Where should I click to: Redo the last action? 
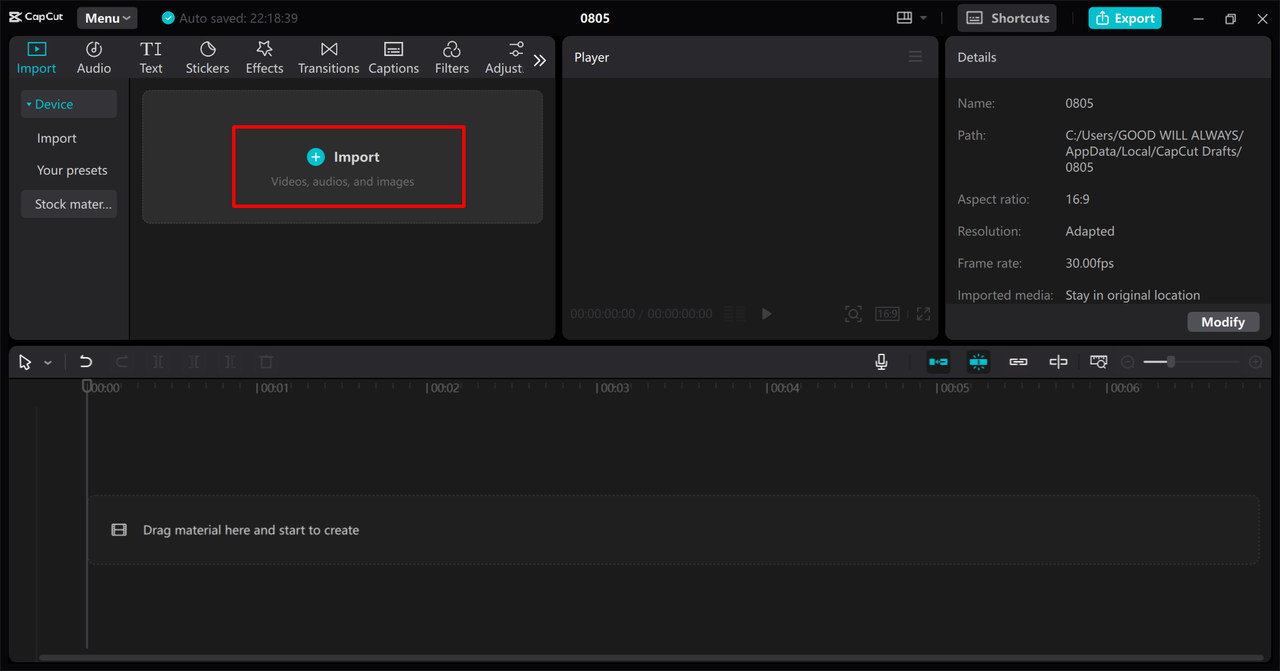click(122, 362)
